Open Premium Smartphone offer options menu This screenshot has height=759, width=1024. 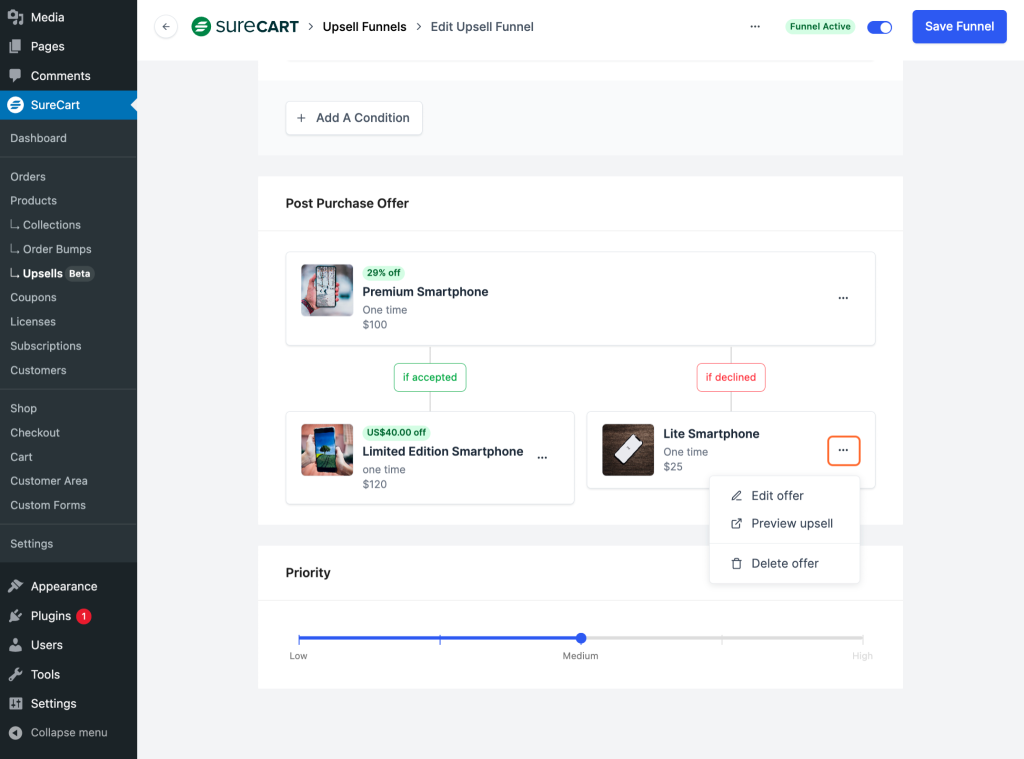tap(843, 298)
